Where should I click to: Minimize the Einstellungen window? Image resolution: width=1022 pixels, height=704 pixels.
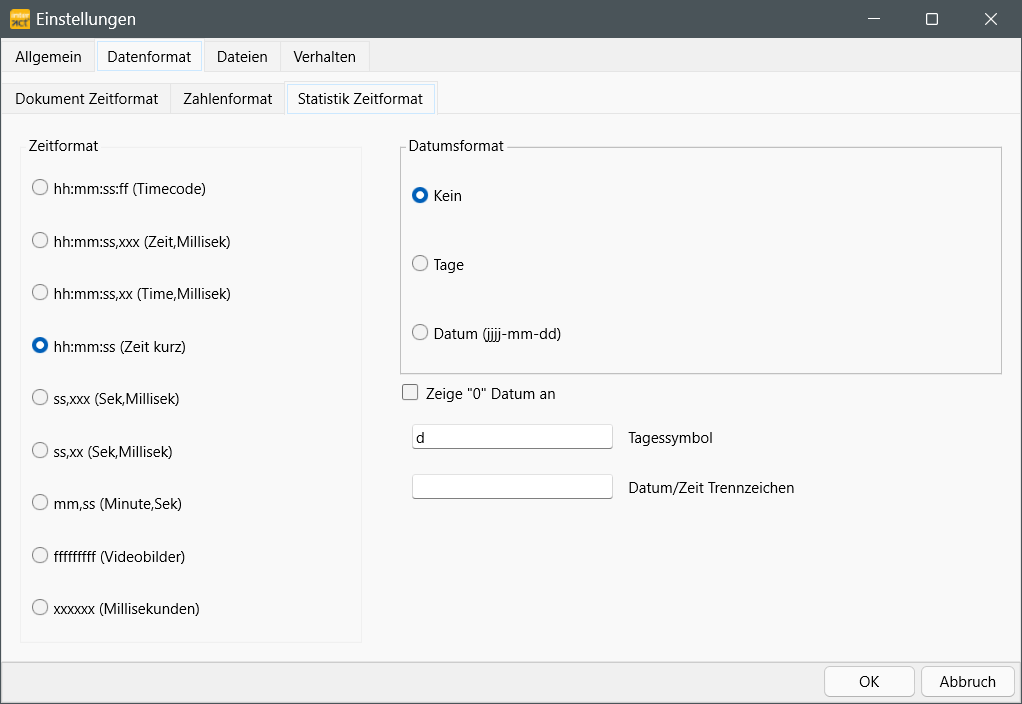[x=874, y=19]
